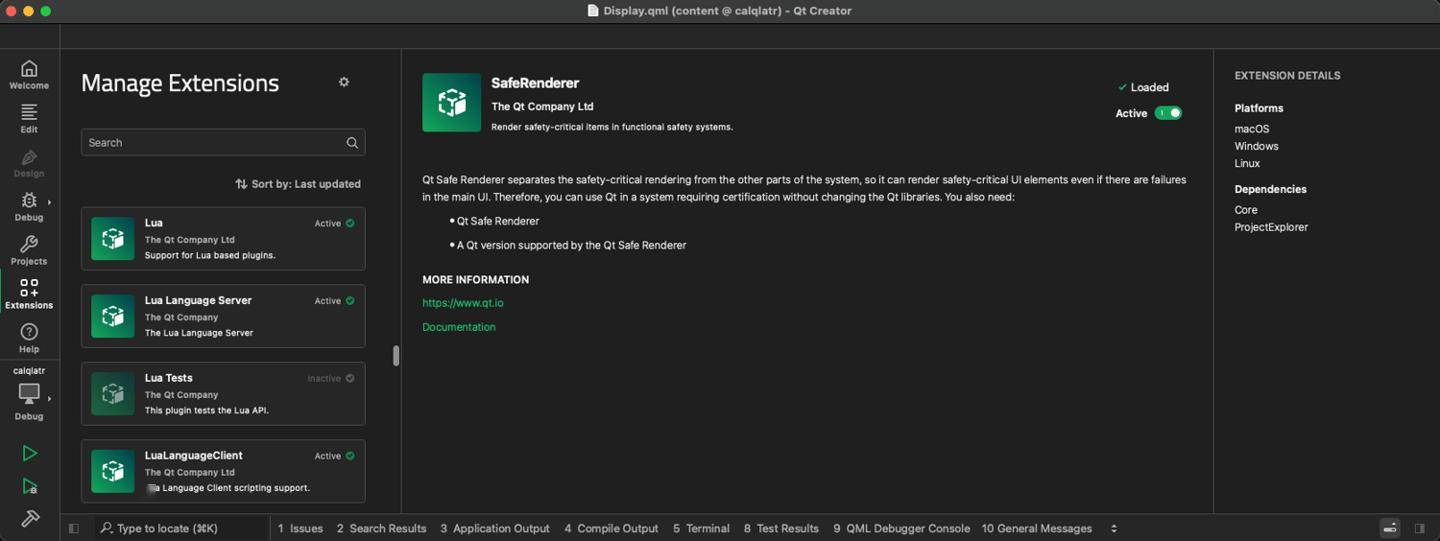Viewport: 1440px width, 541px height.
Task: Open Help mode in sidebar
Action: point(29,338)
